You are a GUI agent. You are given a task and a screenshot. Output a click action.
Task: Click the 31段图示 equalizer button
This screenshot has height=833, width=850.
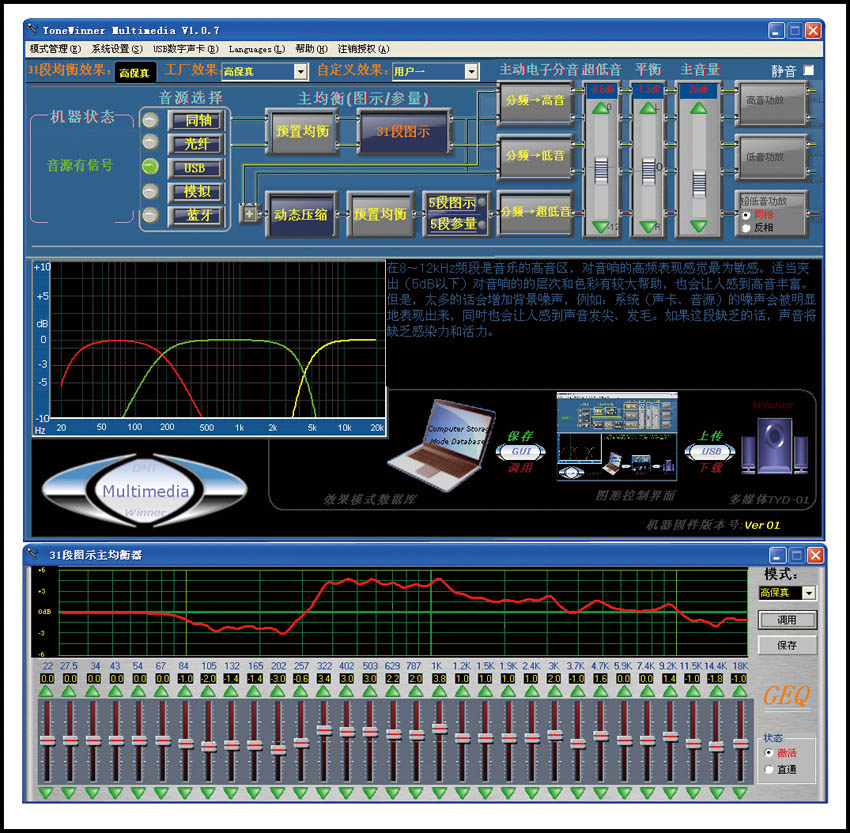coord(404,130)
